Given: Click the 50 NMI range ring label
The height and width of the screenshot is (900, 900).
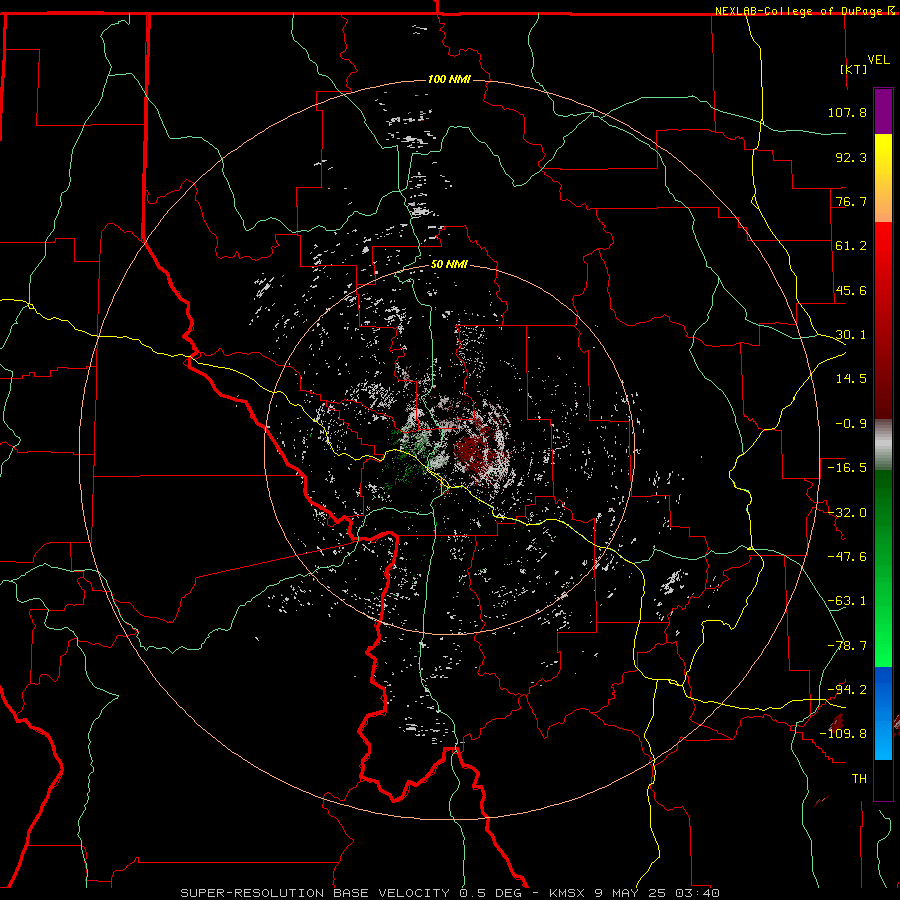Looking at the screenshot, I should [x=449, y=264].
